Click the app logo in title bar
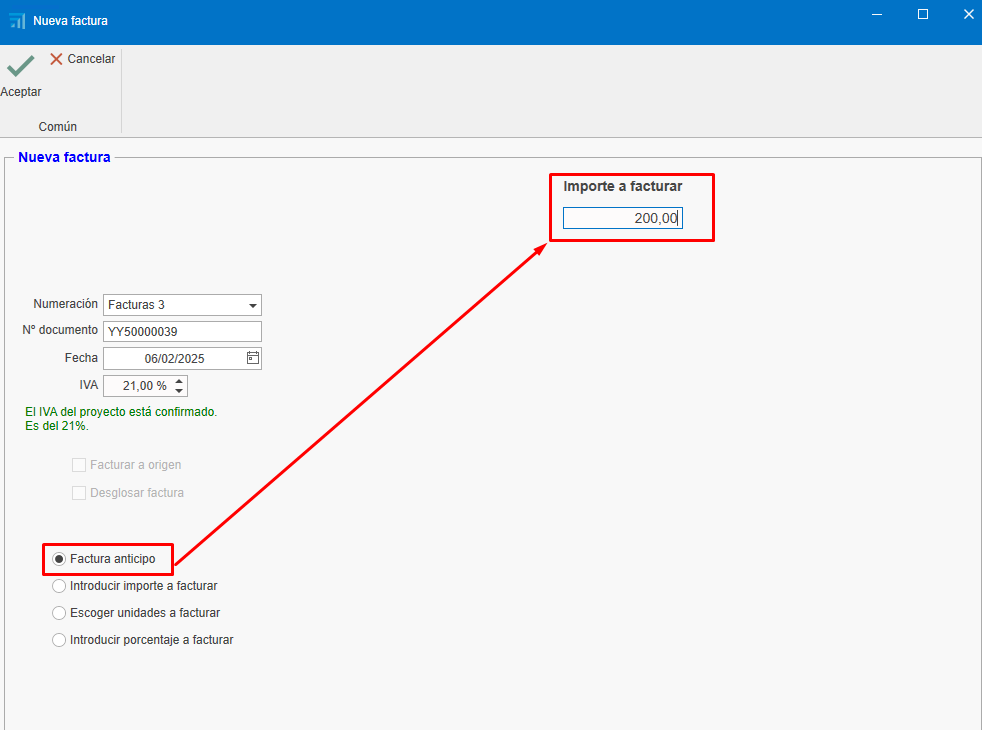The height and width of the screenshot is (730, 982). point(17,20)
